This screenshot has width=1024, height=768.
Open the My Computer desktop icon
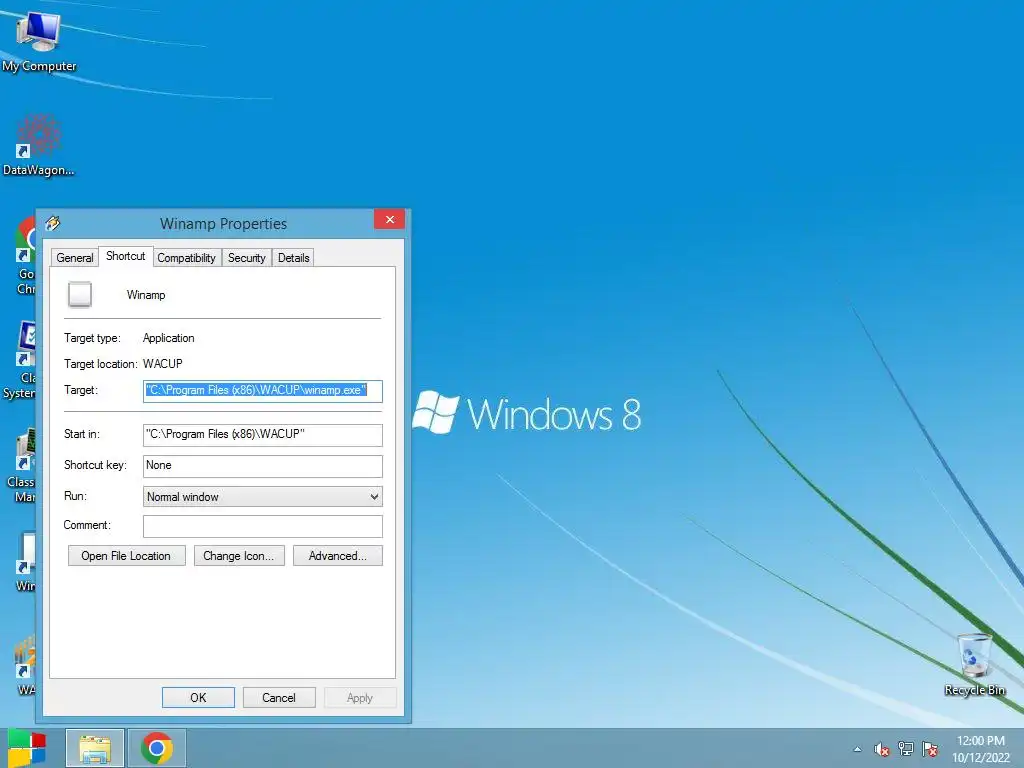coord(39,40)
